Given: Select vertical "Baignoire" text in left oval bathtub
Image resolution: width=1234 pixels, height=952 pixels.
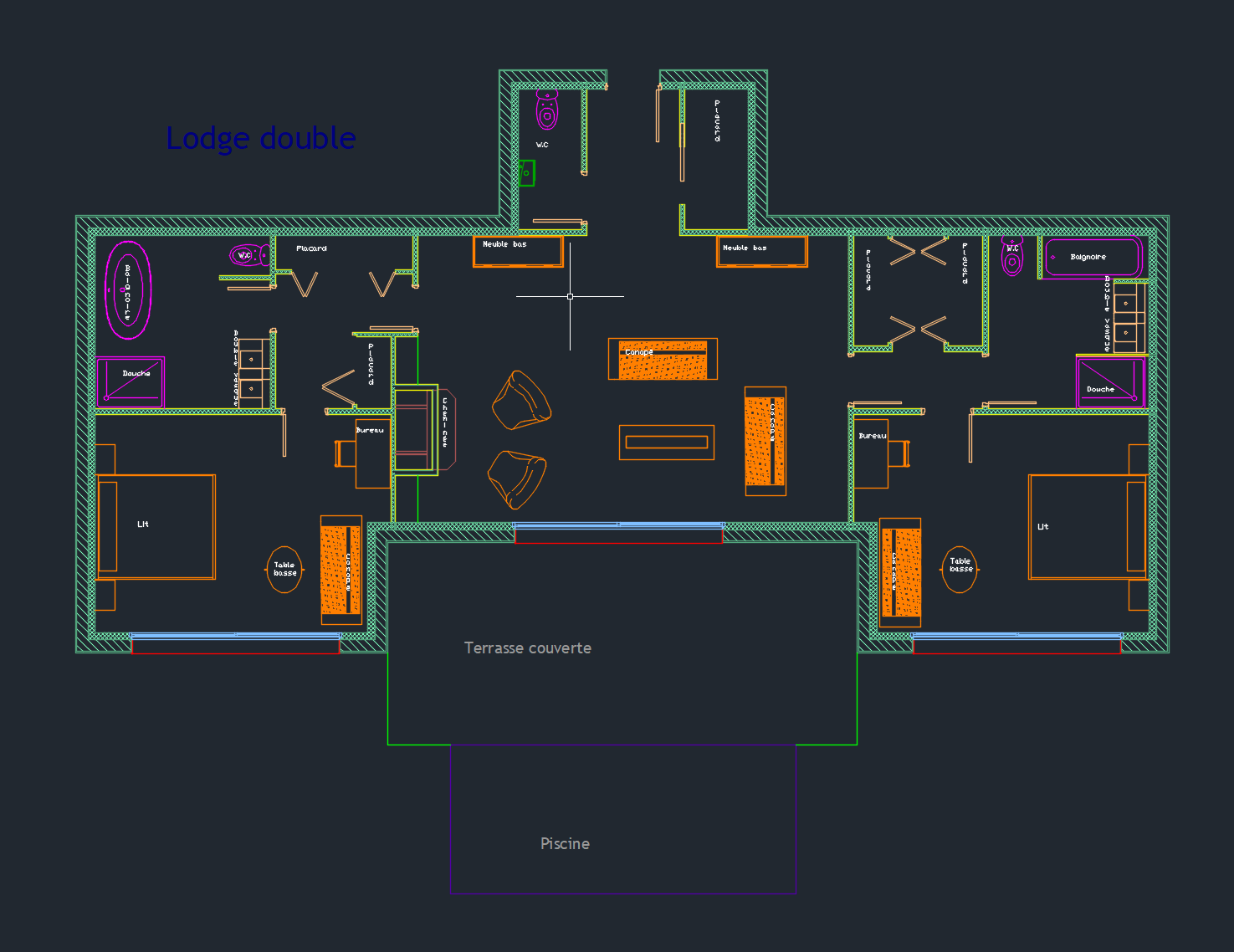Looking at the screenshot, I should [127, 293].
